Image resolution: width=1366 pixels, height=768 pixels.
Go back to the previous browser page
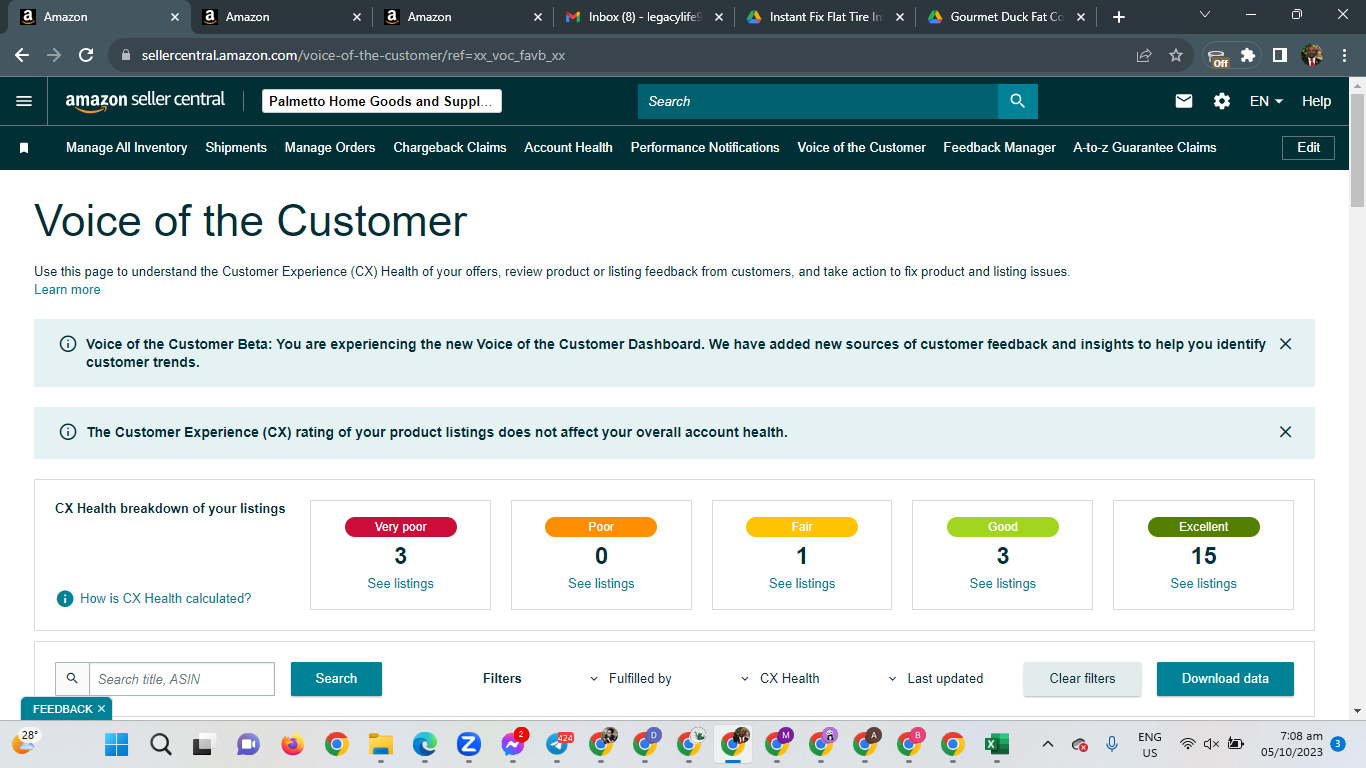pos(22,56)
